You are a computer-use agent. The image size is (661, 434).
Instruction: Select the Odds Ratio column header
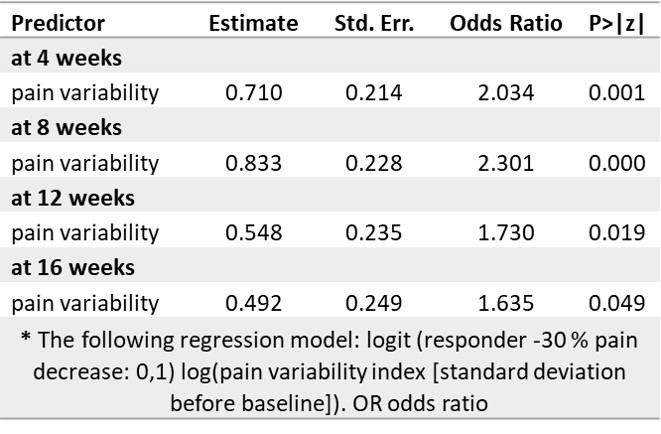(506, 23)
